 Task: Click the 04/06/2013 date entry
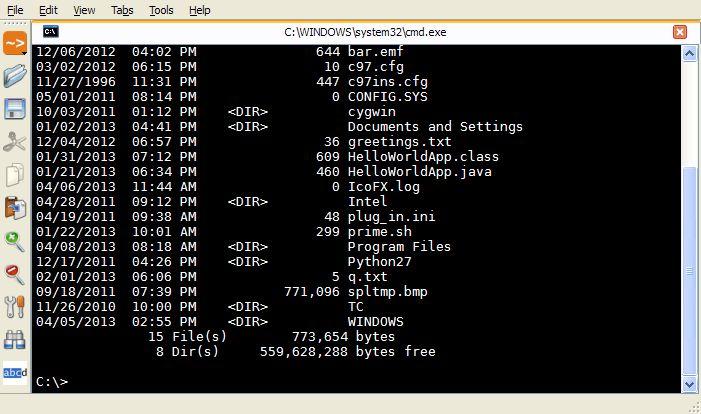pos(76,186)
